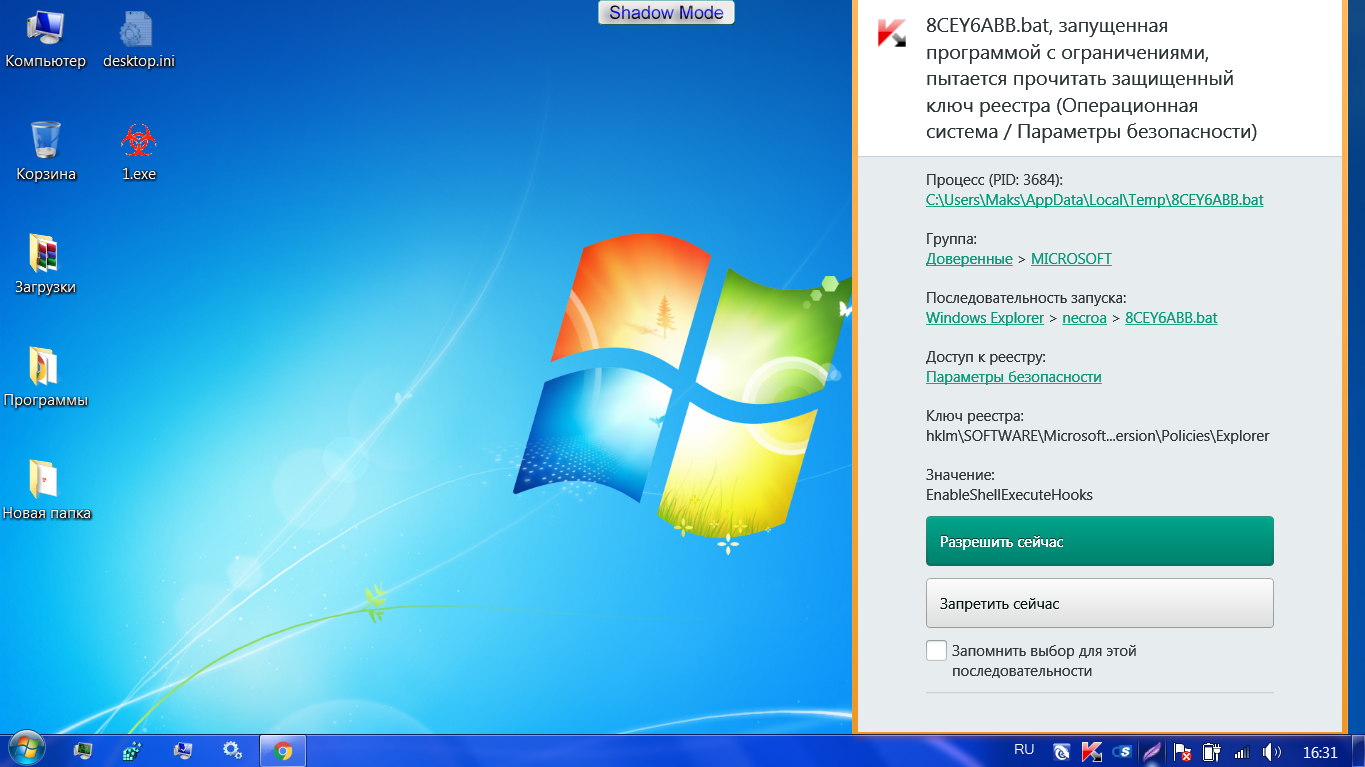Open the Компьютер desktop icon
The image size is (1365, 767).
(x=46, y=30)
